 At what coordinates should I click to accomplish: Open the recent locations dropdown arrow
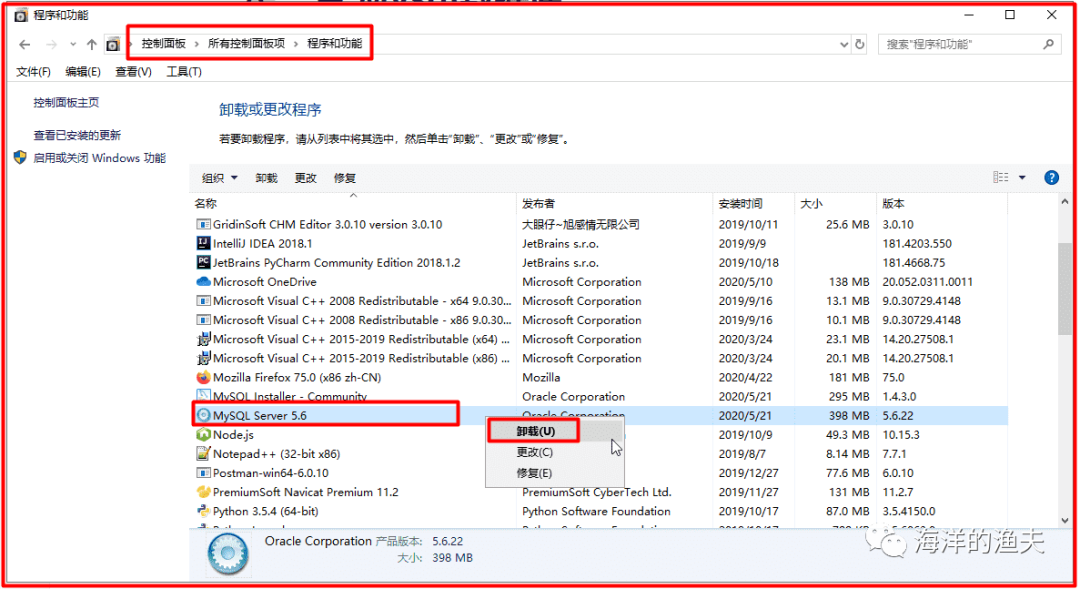coord(73,45)
